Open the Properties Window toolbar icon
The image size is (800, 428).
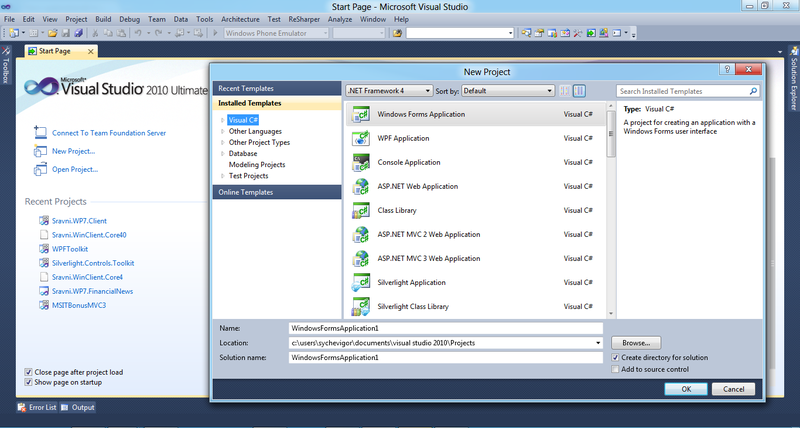point(539,33)
